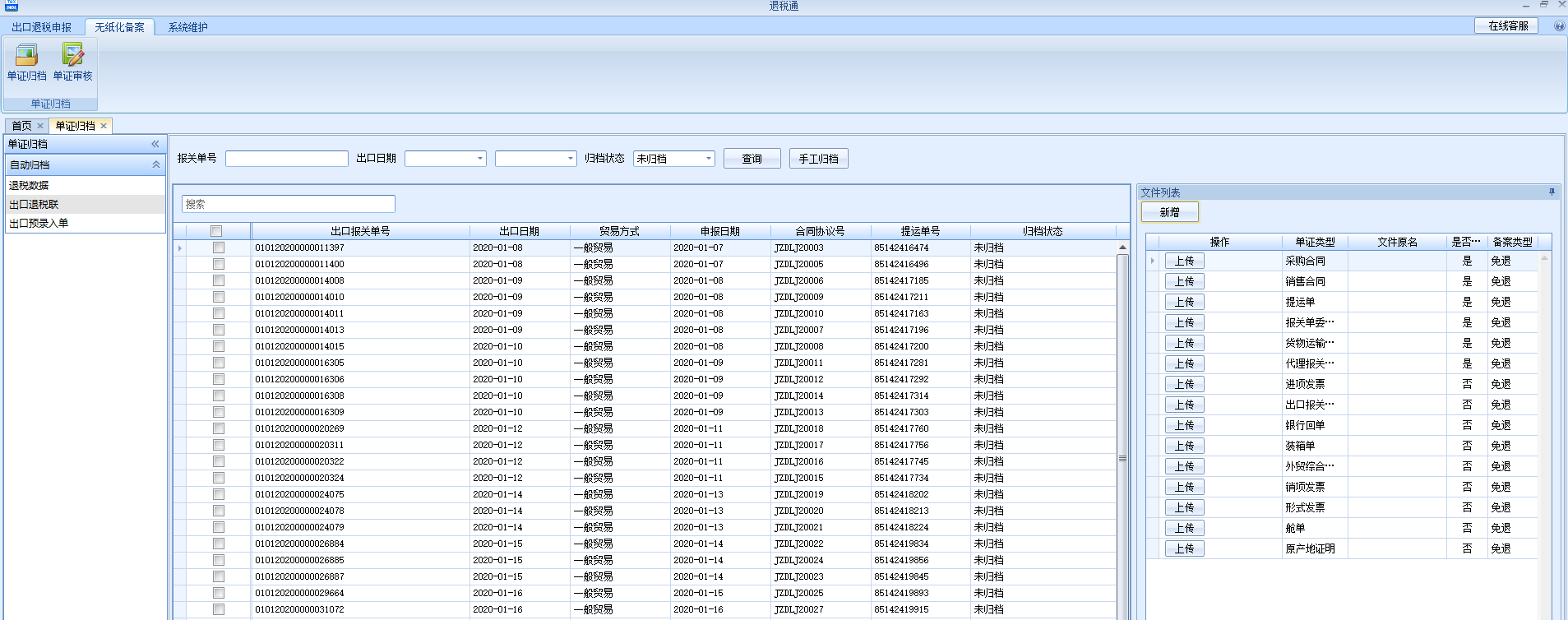Close the 单证归档 tab with its X

tap(104, 126)
